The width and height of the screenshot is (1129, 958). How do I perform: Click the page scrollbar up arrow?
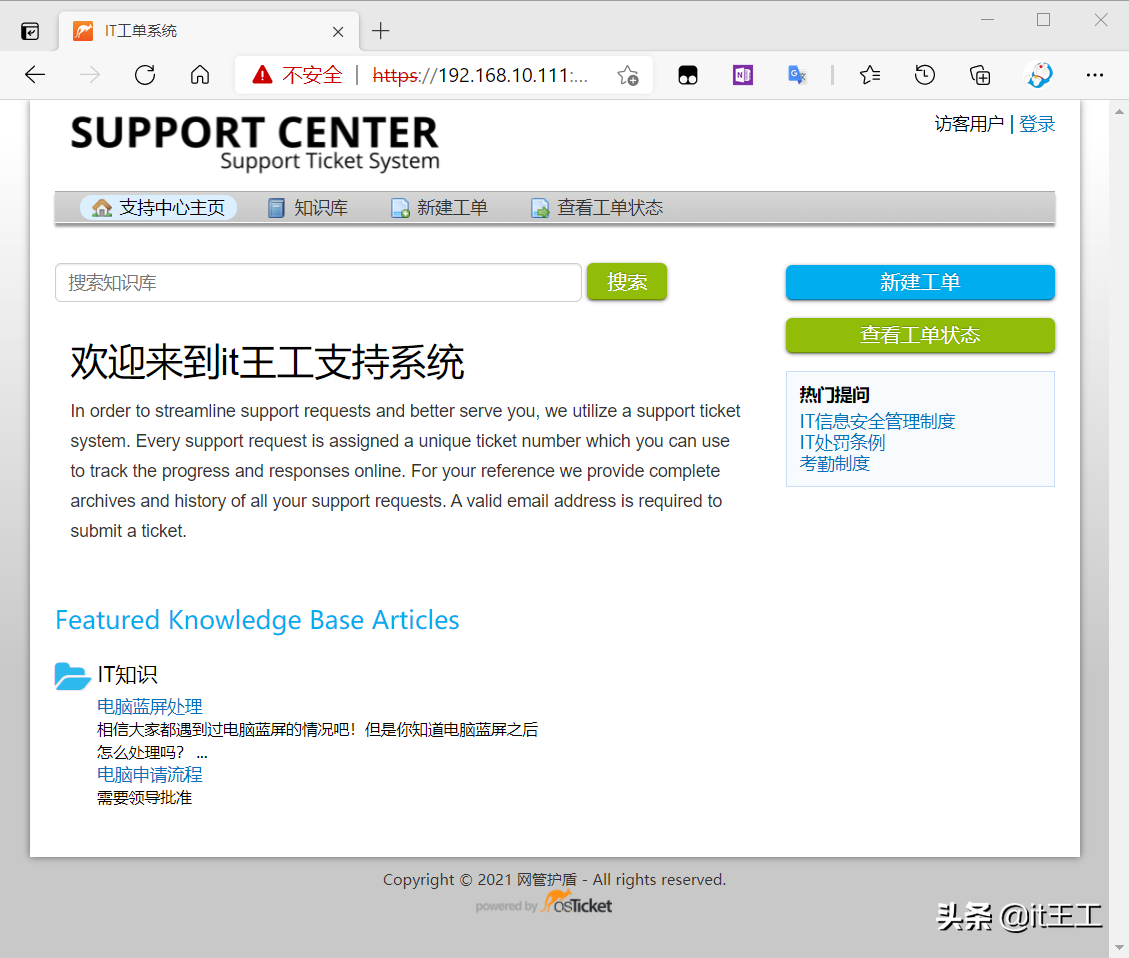[1119, 112]
